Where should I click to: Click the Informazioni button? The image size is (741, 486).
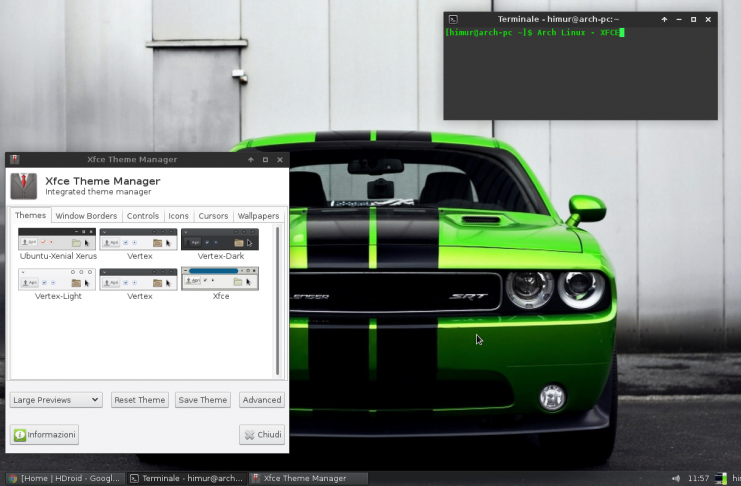point(44,434)
